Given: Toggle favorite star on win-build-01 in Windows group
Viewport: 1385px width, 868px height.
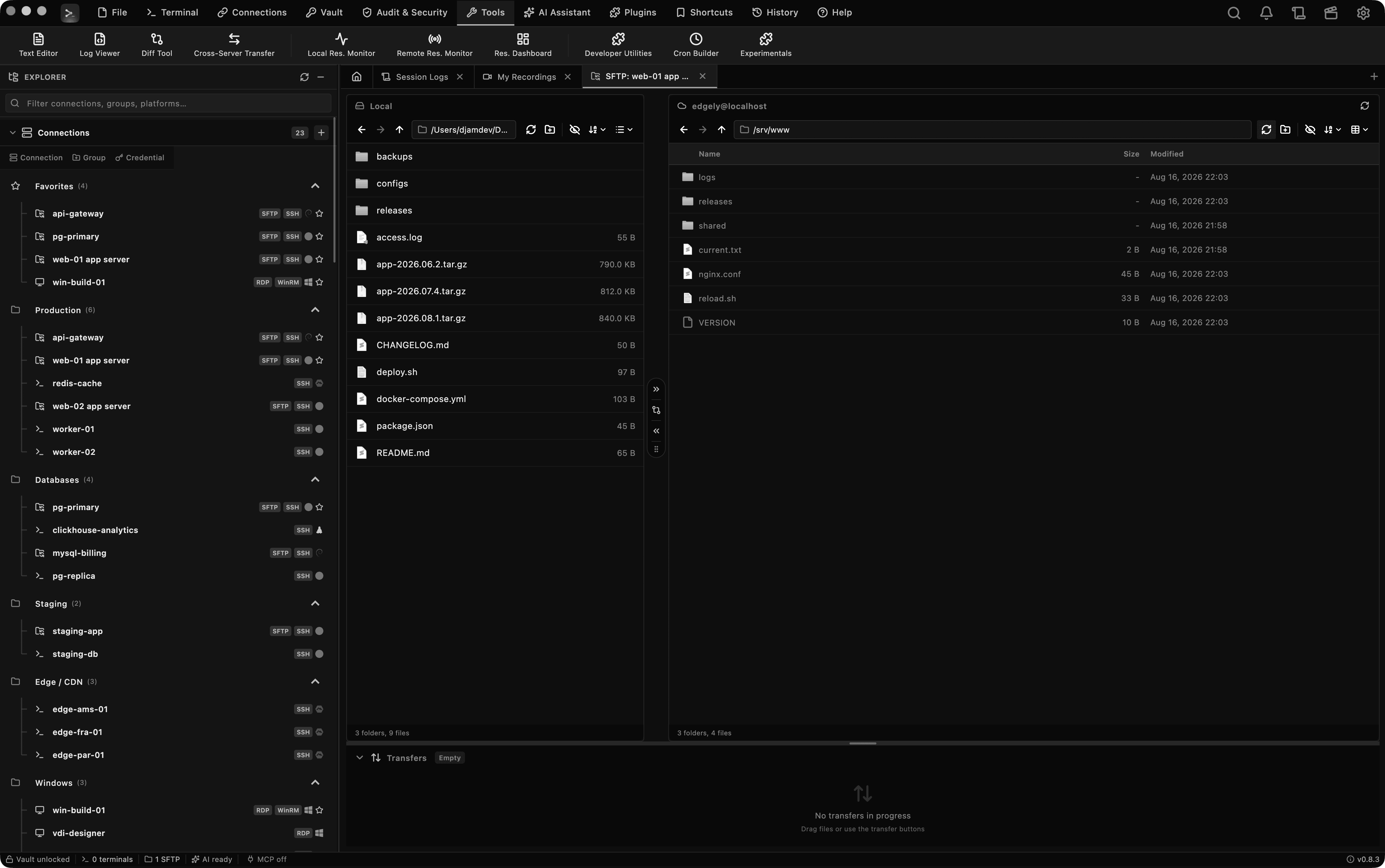Looking at the screenshot, I should 319,810.
